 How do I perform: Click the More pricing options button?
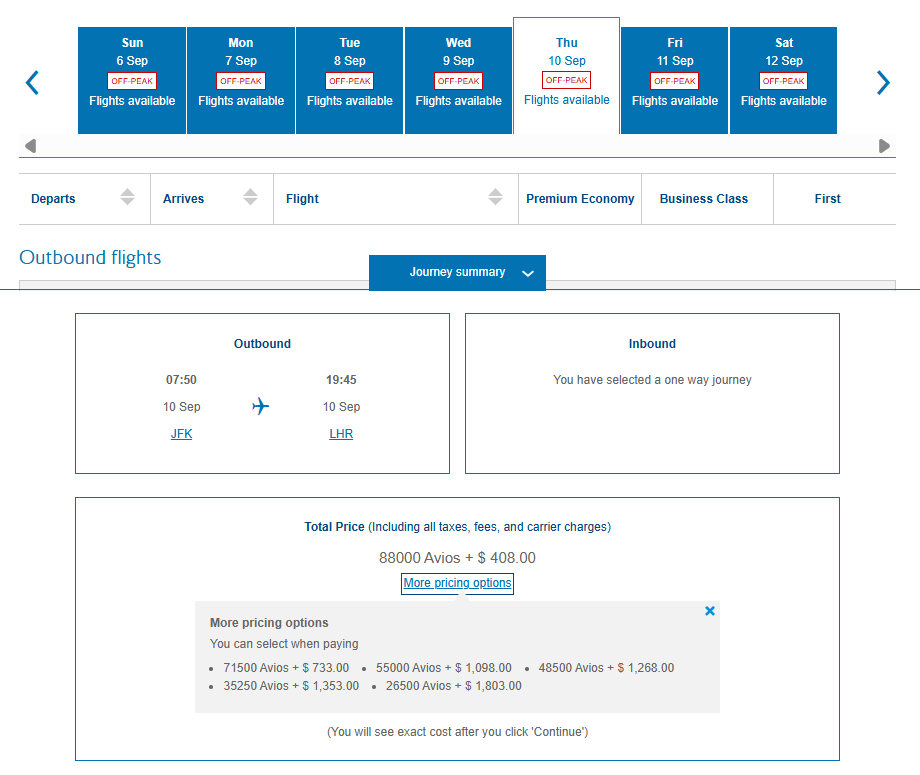(457, 583)
